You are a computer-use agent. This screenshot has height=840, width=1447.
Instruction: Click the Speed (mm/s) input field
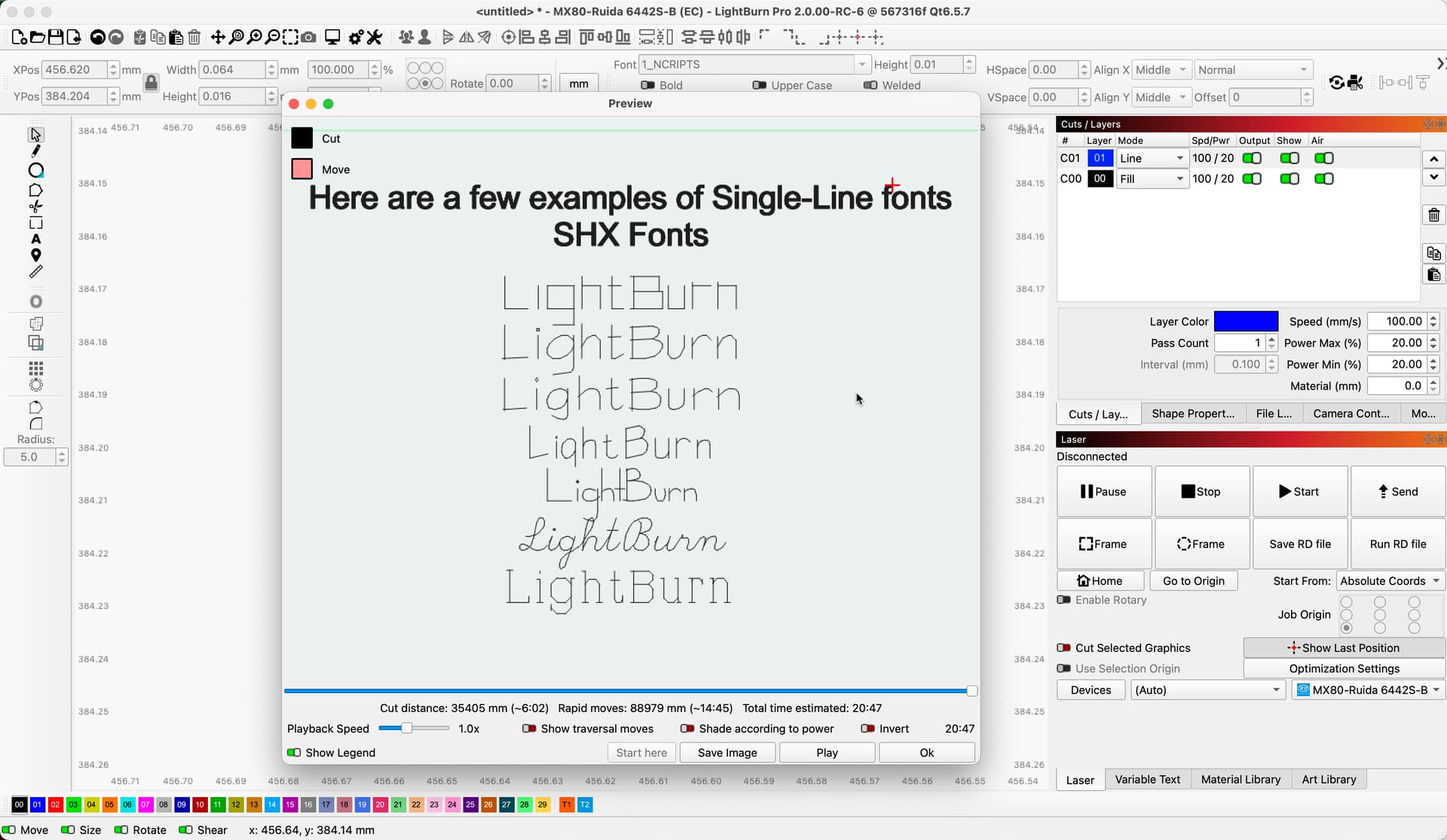(x=1396, y=322)
